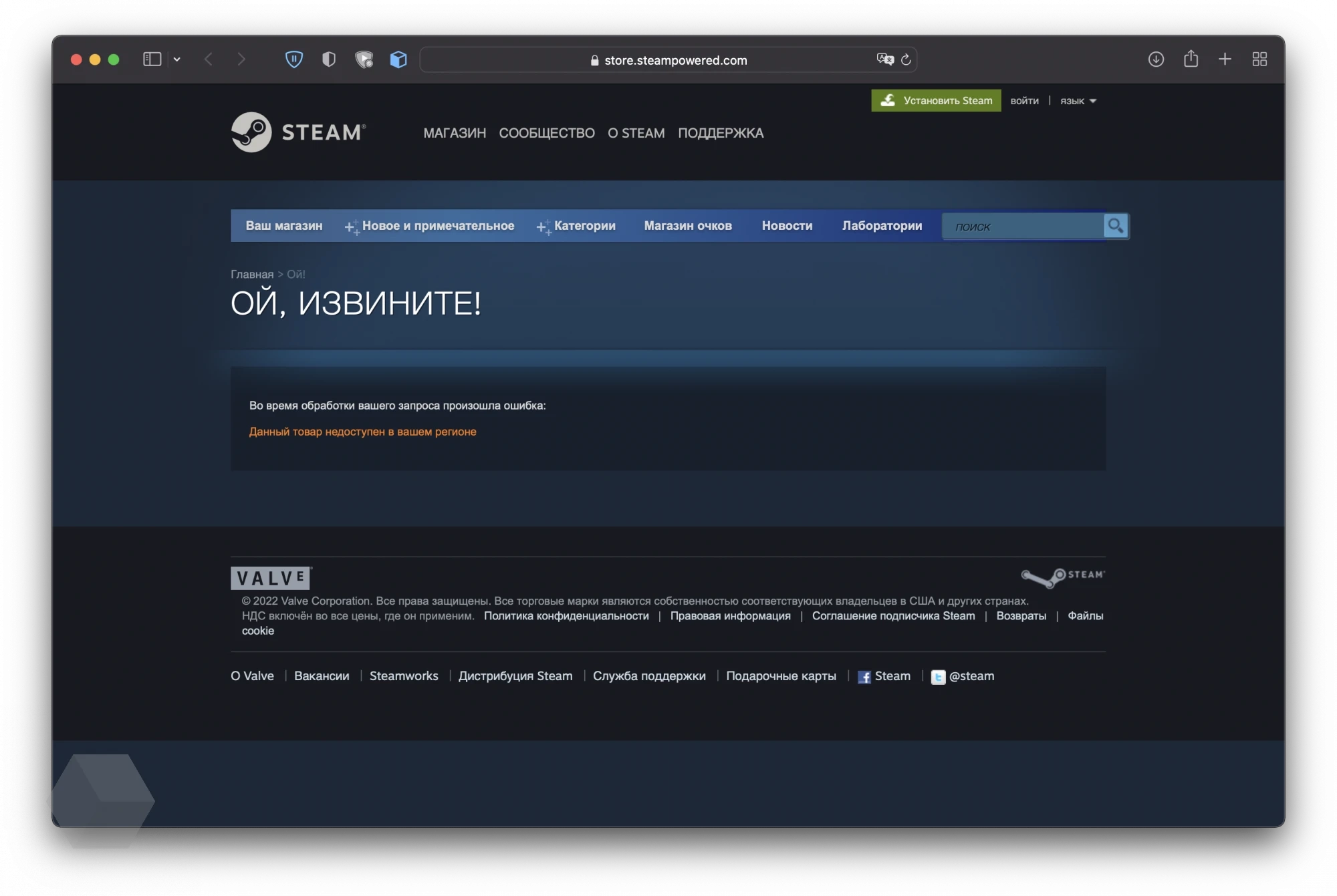Image resolution: width=1337 pixels, height=896 pixels.
Task: Open the Вакансии footer link
Action: click(322, 676)
